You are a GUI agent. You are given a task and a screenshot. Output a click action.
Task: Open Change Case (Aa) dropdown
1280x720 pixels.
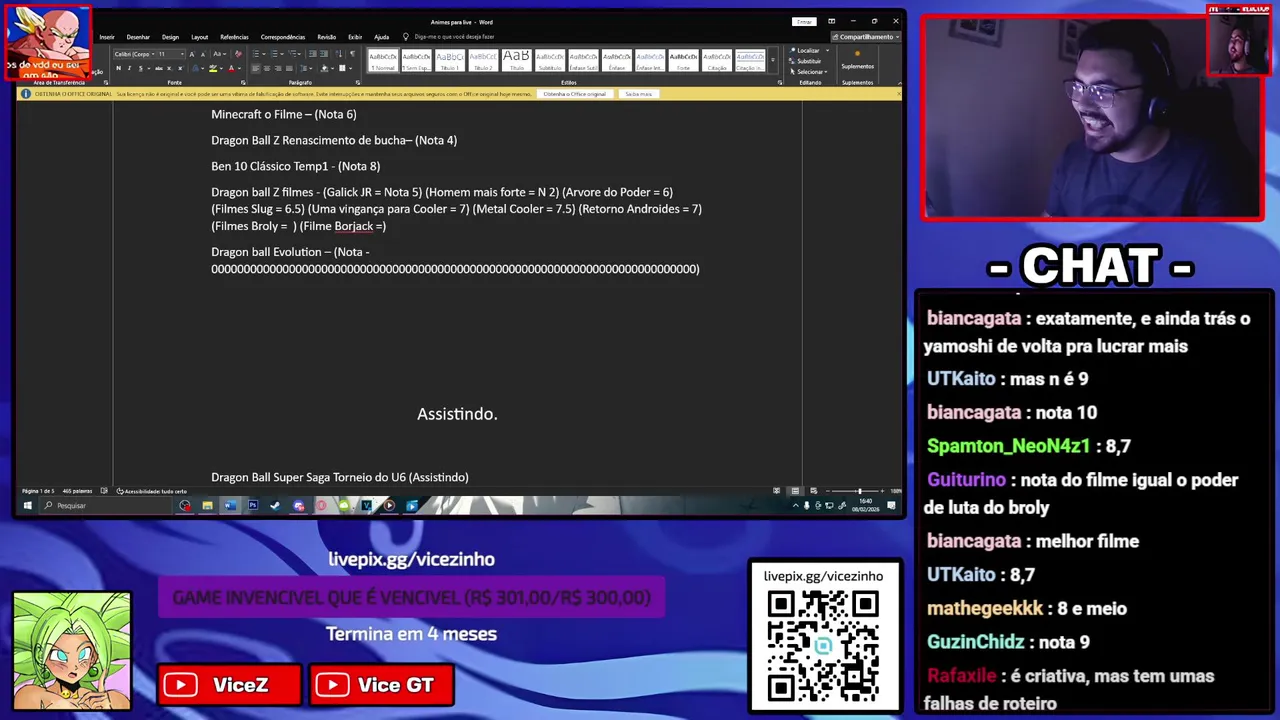click(x=219, y=54)
